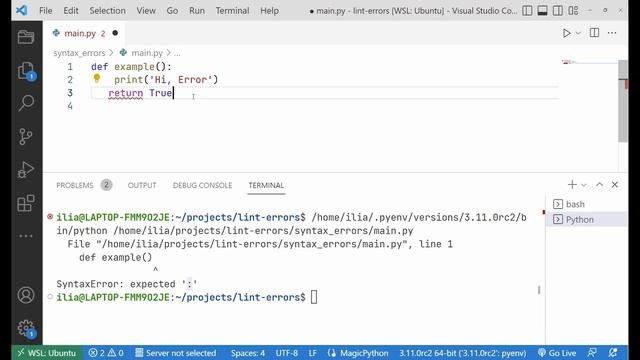This screenshot has height=360, width=640.
Task: Open editor More Actions ellipsis
Action: 612,33
